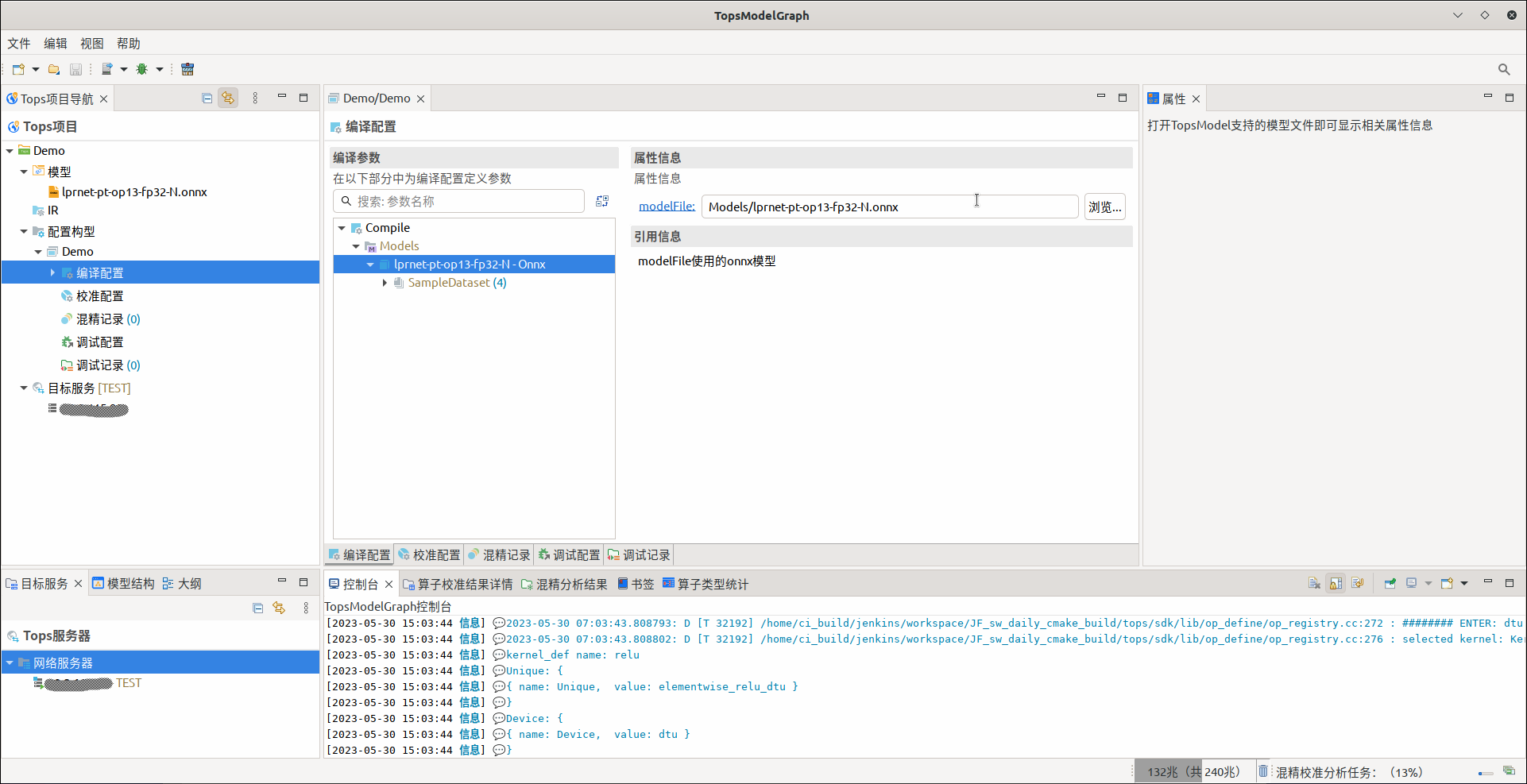The image size is (1527, 784).
Task: Toggle Link with Editor in Tops项目导航
Action: click(228, 98)
